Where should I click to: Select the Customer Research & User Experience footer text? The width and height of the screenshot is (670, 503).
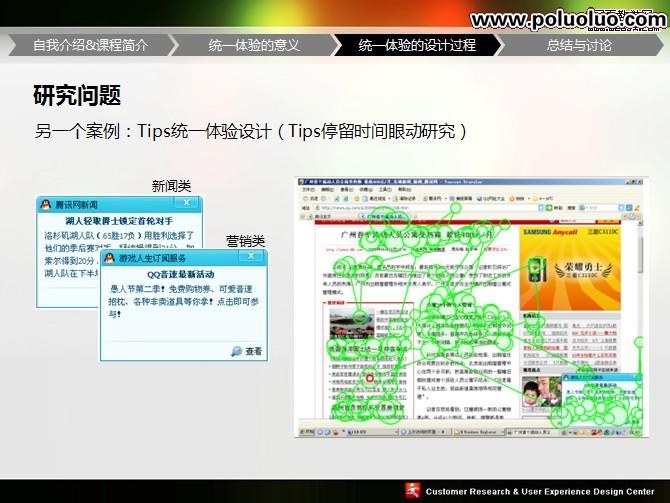pyautogui.click(x=540, y=491)
